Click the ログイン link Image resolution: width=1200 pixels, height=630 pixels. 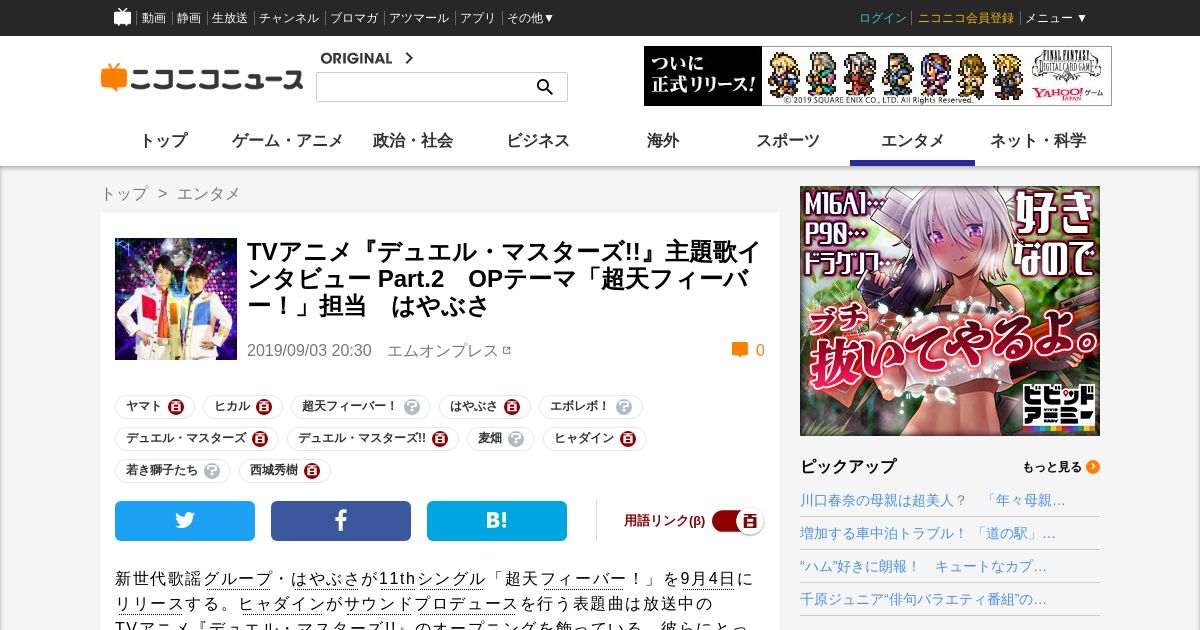point(883,18)
